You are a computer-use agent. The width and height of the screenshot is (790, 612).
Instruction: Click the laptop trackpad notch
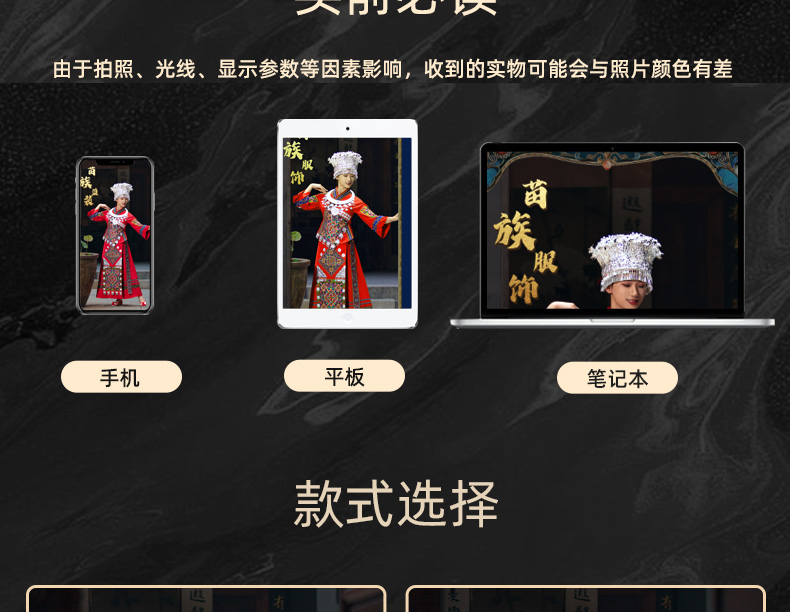pos(612,320)
